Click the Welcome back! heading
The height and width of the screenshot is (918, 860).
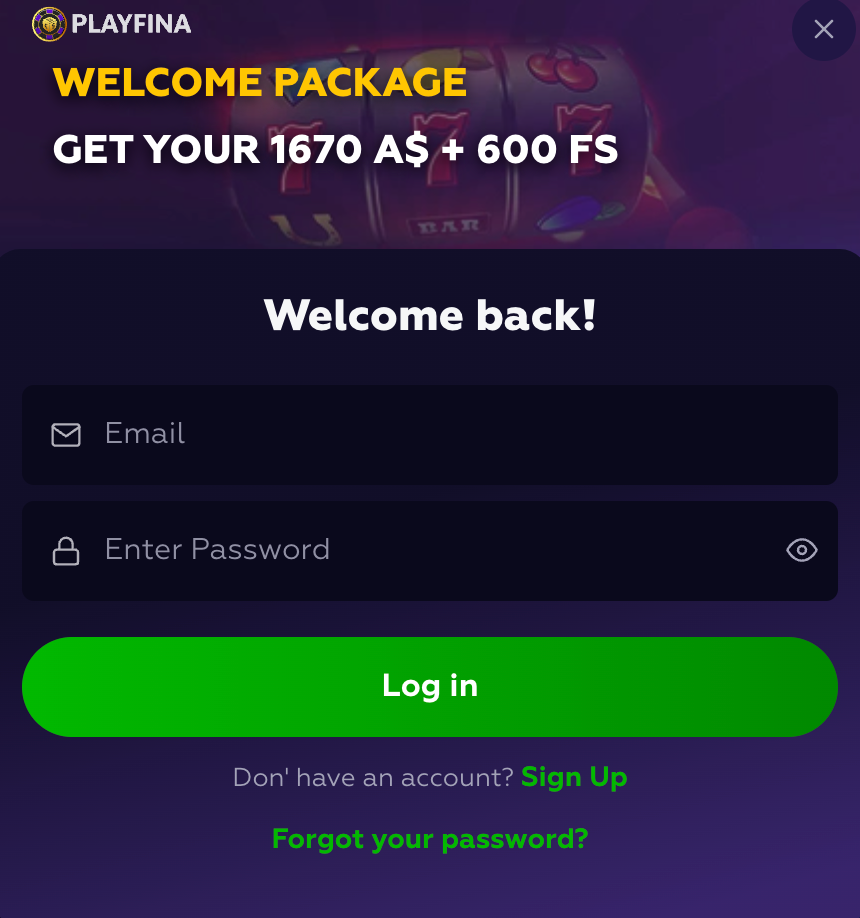(430, 315)
